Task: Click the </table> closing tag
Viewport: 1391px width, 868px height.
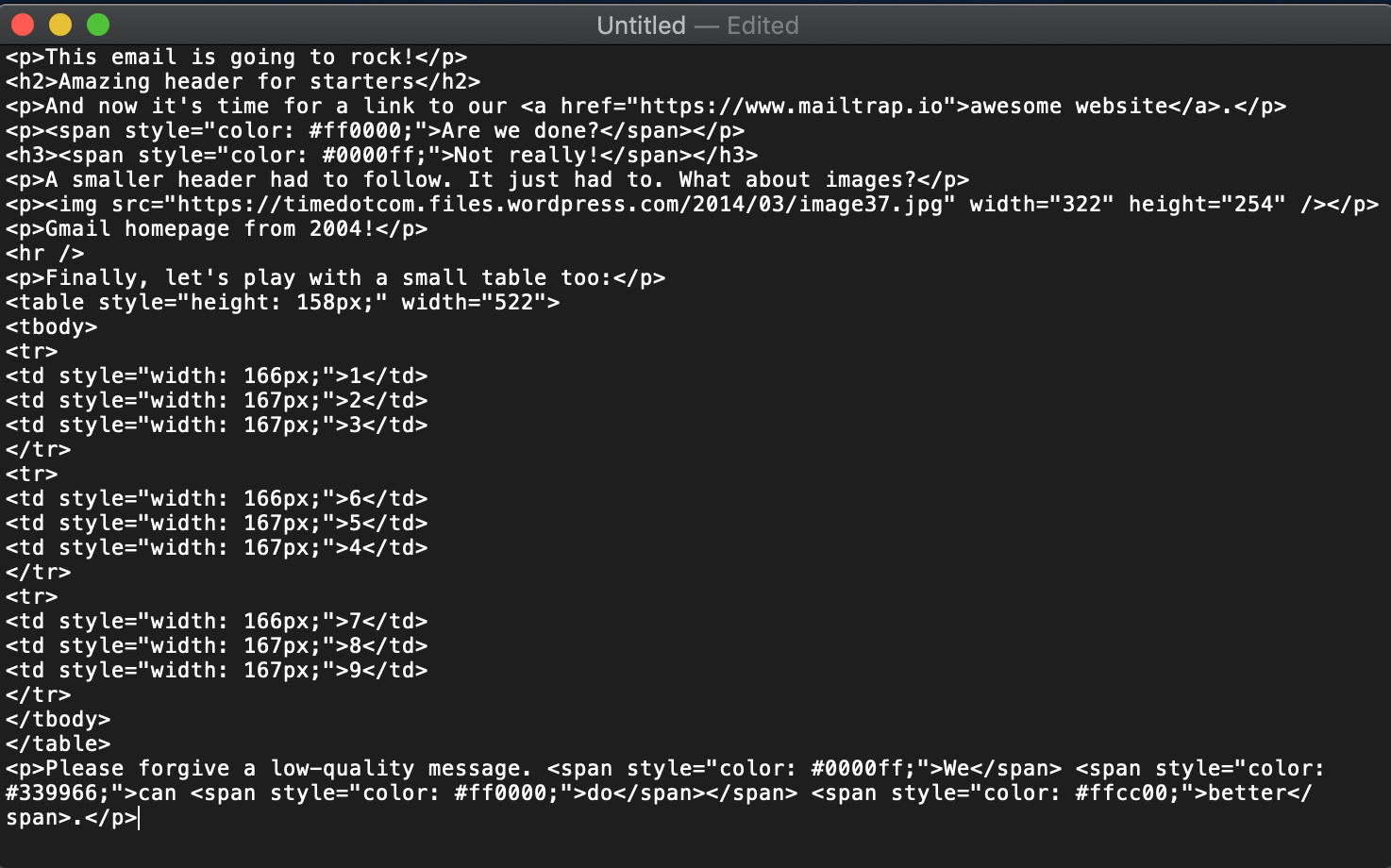Action: click(58, 744)
